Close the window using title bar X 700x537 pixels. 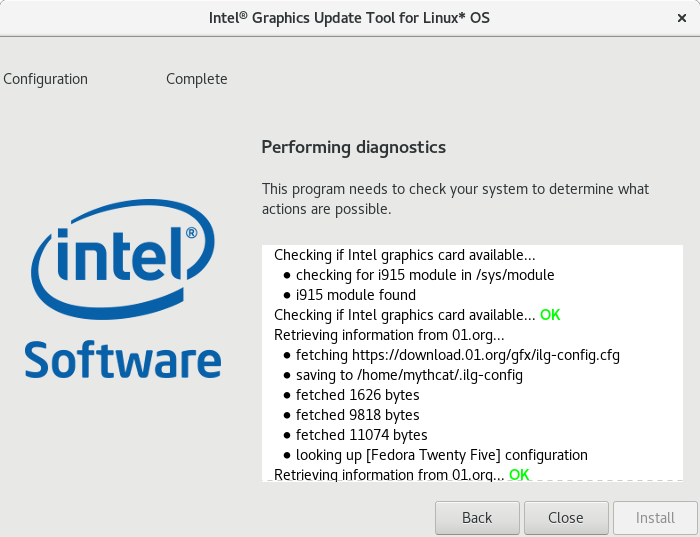[x=682, y=18]
